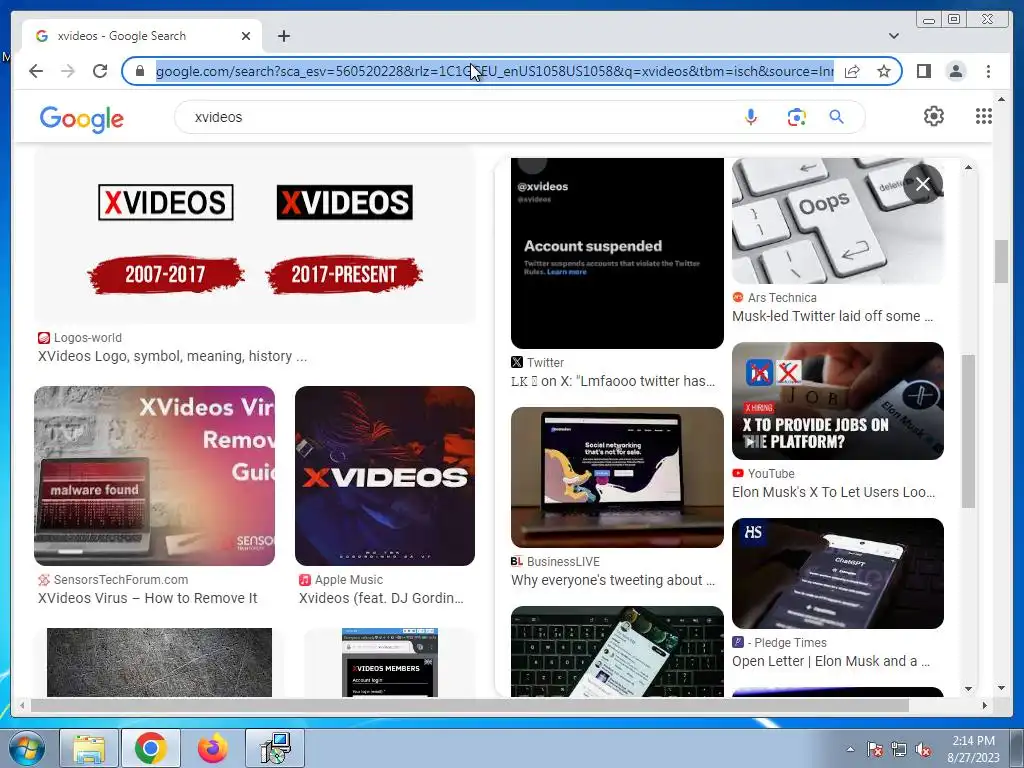Open Chrome side panel
Viewport: 1024px width, 768px height.
(923, 71)
